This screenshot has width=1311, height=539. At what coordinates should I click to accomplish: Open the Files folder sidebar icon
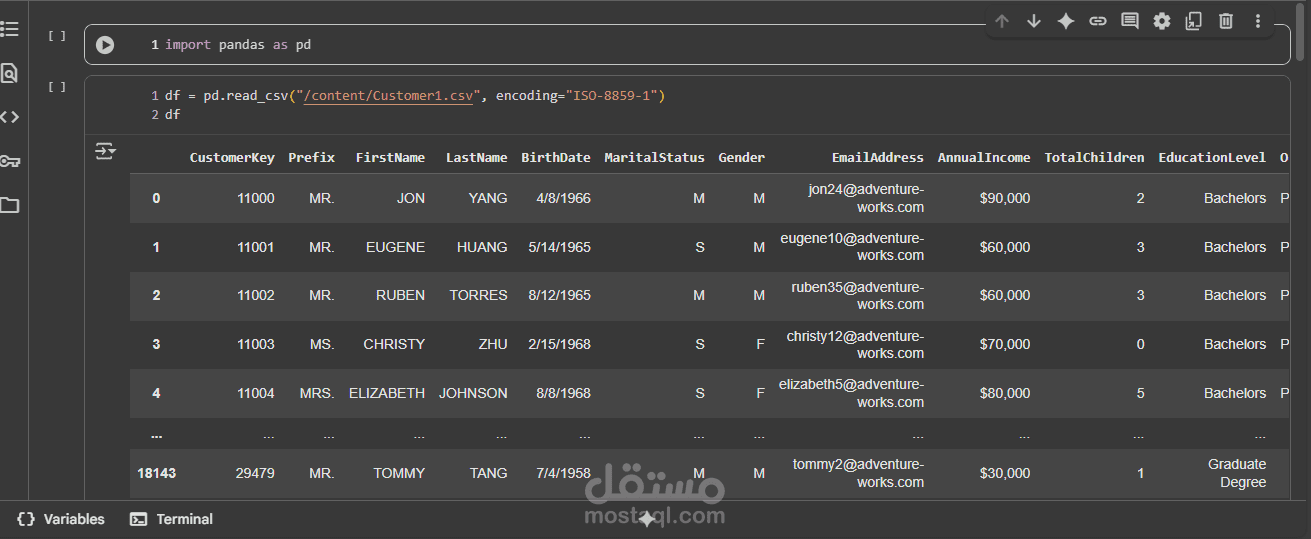pyautogui.click(x=9, y=205)
